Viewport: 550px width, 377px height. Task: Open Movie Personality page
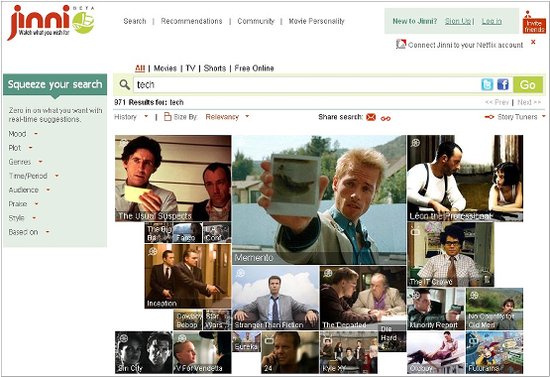316,21
